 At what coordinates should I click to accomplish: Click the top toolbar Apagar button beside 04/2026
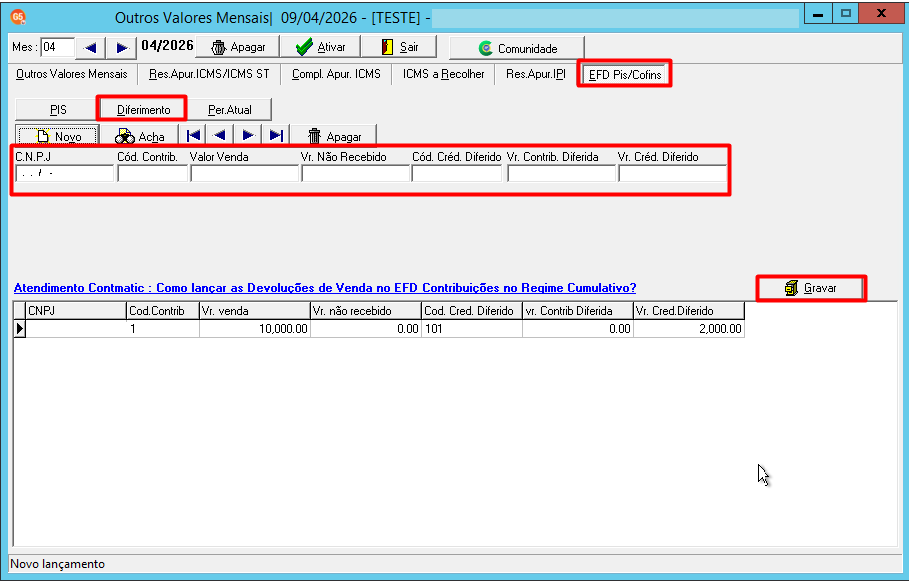(238, 47)
